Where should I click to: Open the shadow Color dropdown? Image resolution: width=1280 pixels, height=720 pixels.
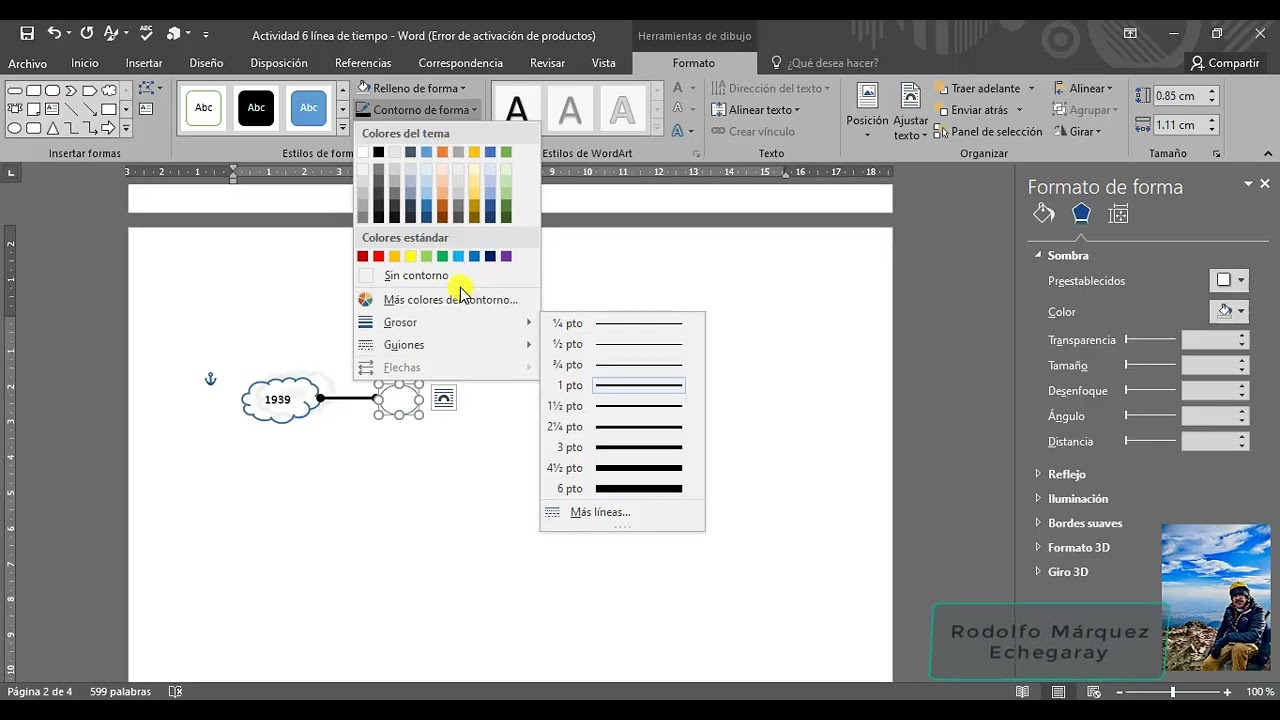(1229, 311)
